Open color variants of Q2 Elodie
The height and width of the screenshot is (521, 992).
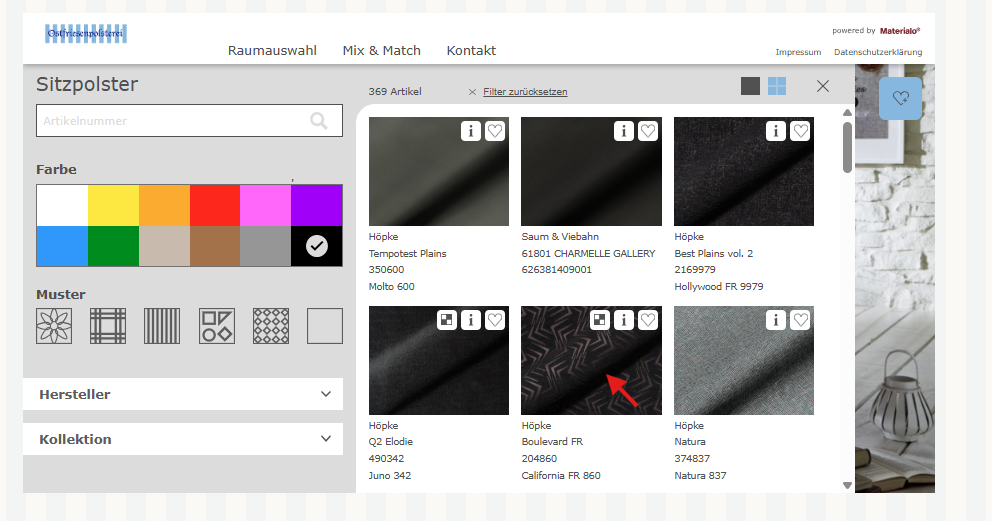pos(447,320)
